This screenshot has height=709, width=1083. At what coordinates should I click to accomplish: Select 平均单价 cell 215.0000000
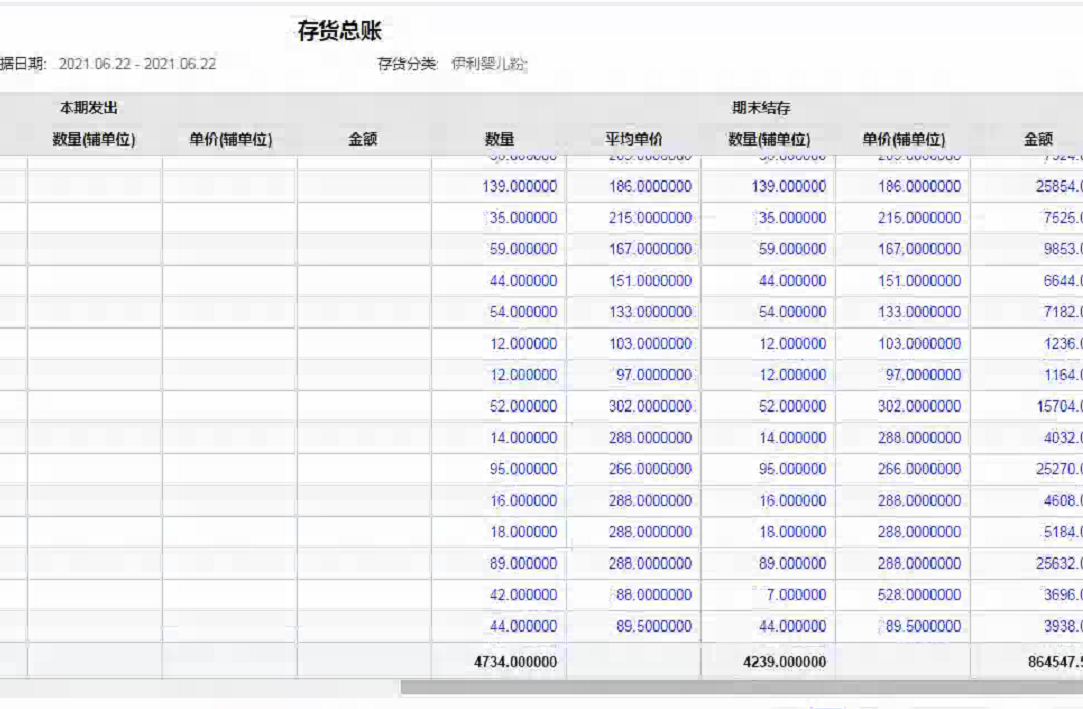650,218
